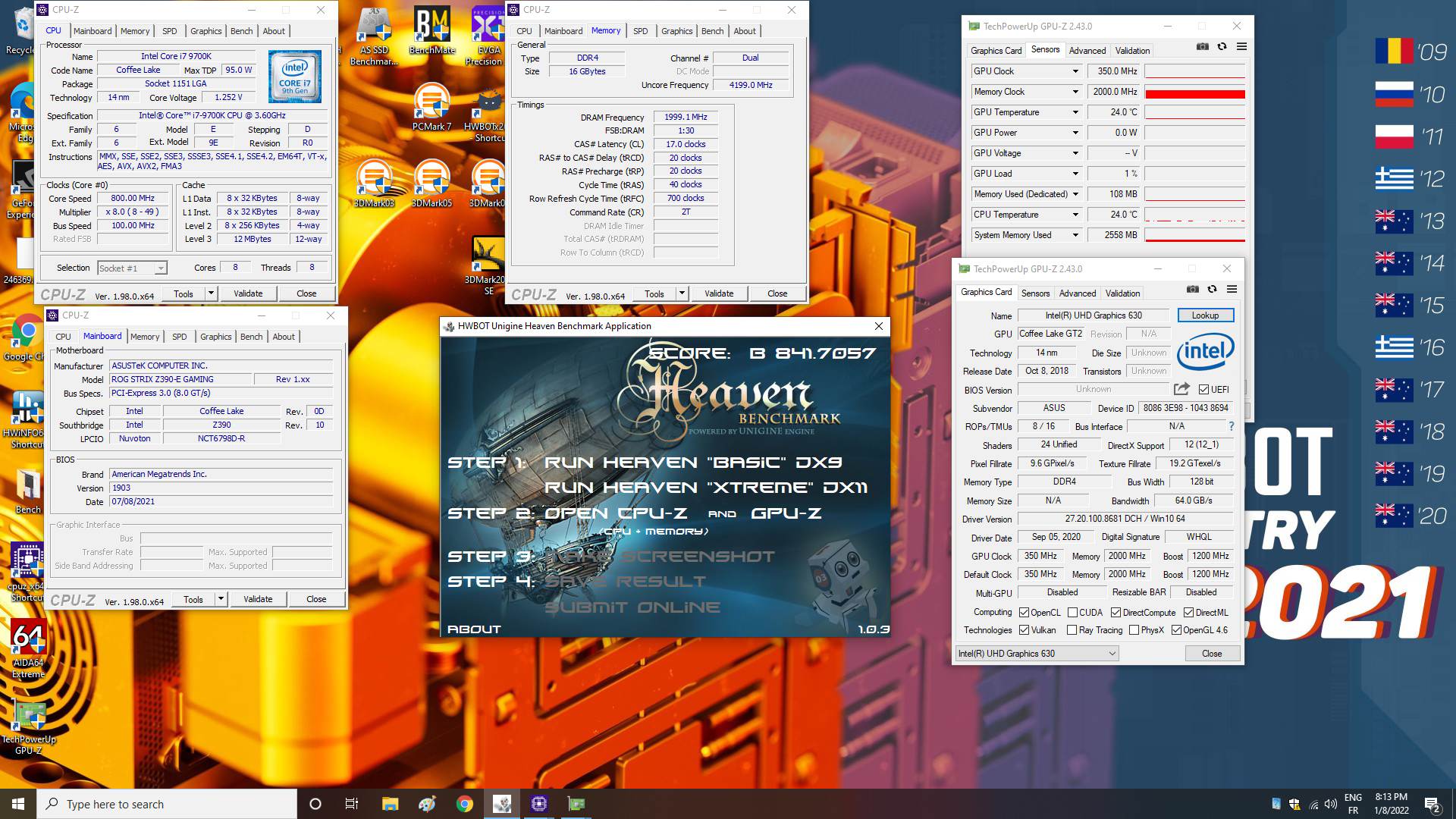Expand the GPU Load sensor dropdown
The height and width of the screenshot is (819, 1456).
click(x=1075, y=174)
